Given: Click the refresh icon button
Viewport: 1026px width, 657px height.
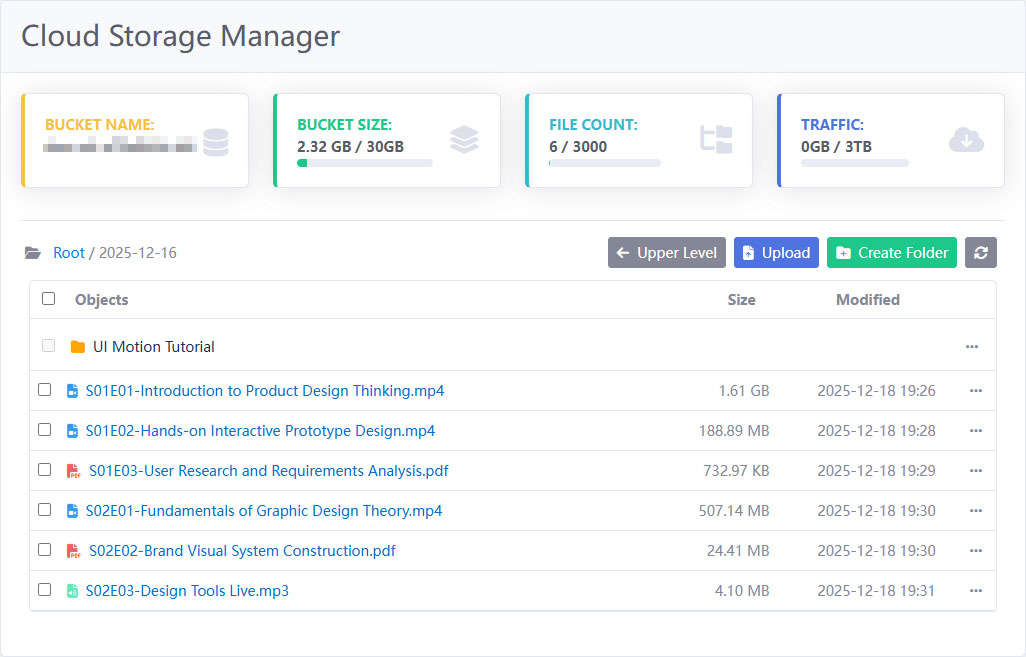Looking at the screenshot, I should point(980,253).
